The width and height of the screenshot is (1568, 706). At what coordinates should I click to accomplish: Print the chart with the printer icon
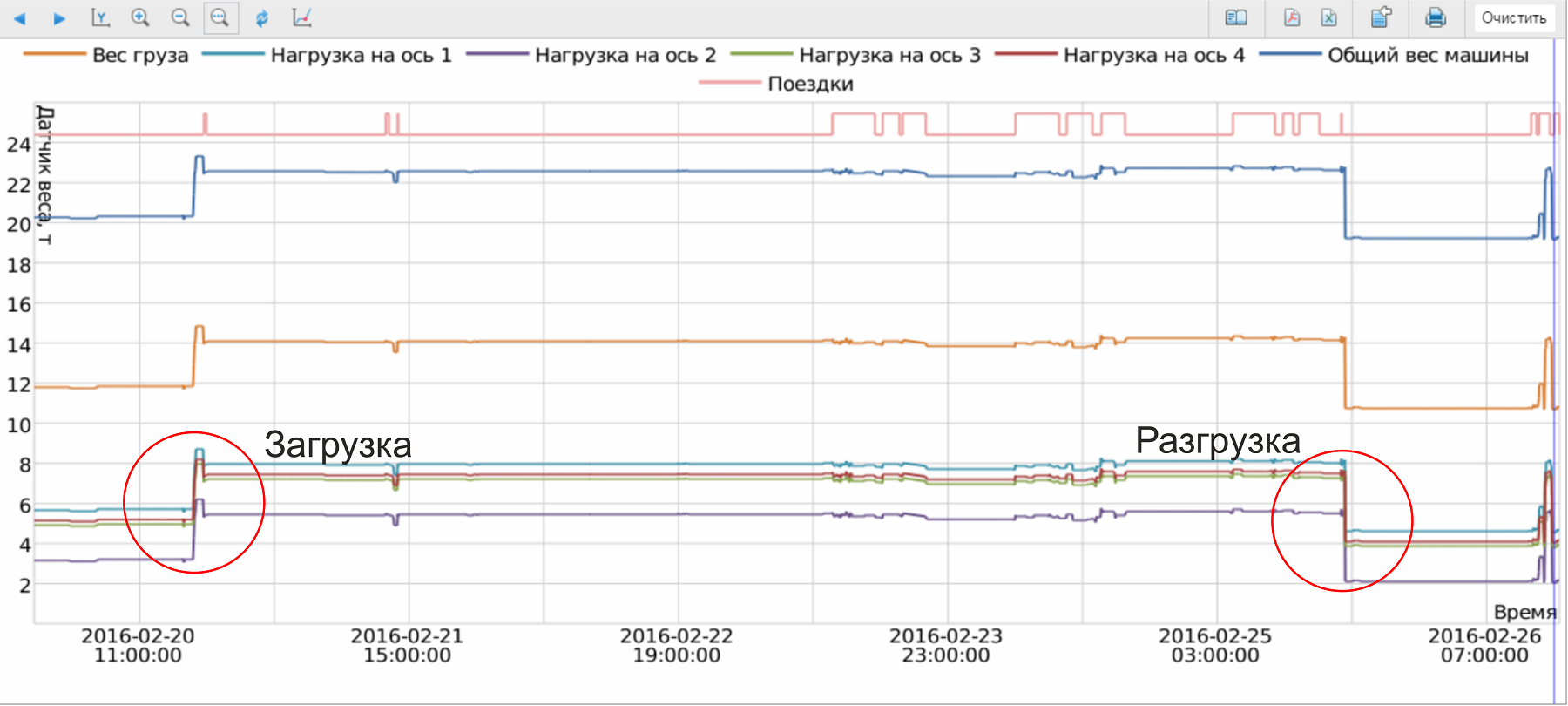pyautogui.click(x=1436, y=18)
